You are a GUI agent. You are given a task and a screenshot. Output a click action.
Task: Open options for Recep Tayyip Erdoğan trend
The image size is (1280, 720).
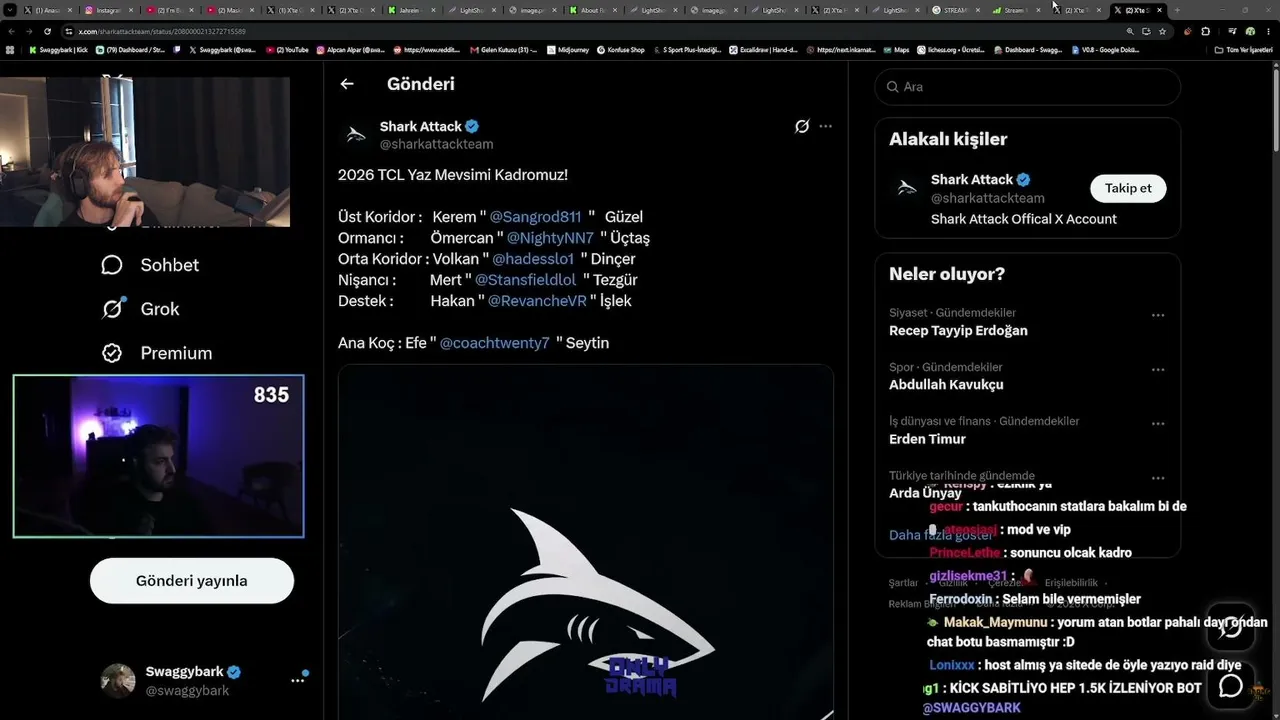coord(1158,315)
